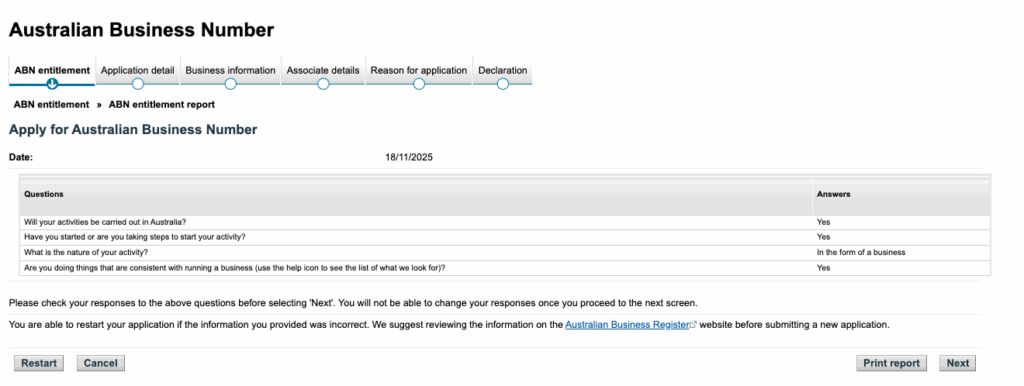Click the 'Australian Business Number' page title
Image resolution: width=1024 pixels, height=386 pixels.
tap(141, 30)
